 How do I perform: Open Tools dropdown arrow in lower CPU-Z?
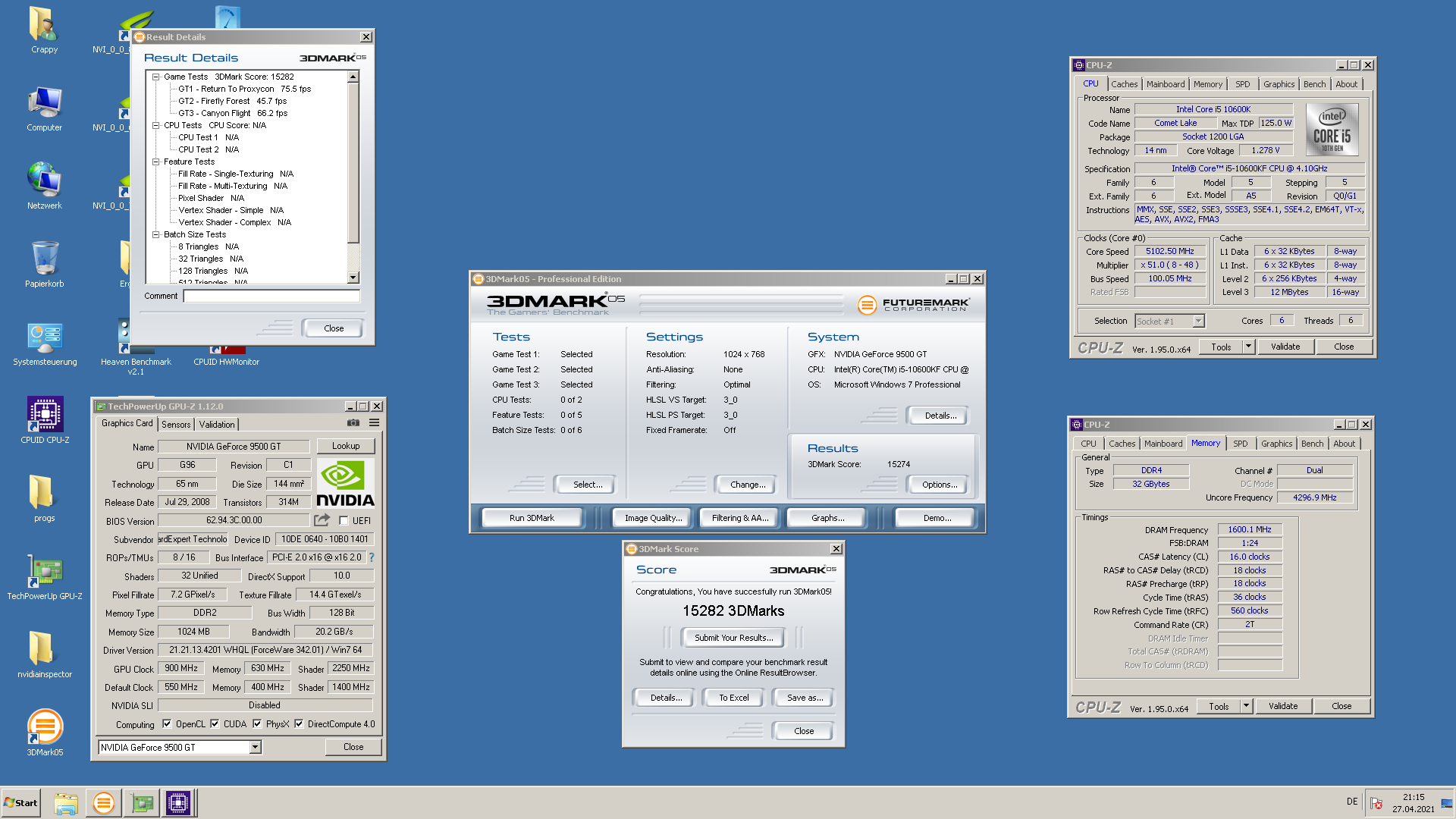(1246, 706)
